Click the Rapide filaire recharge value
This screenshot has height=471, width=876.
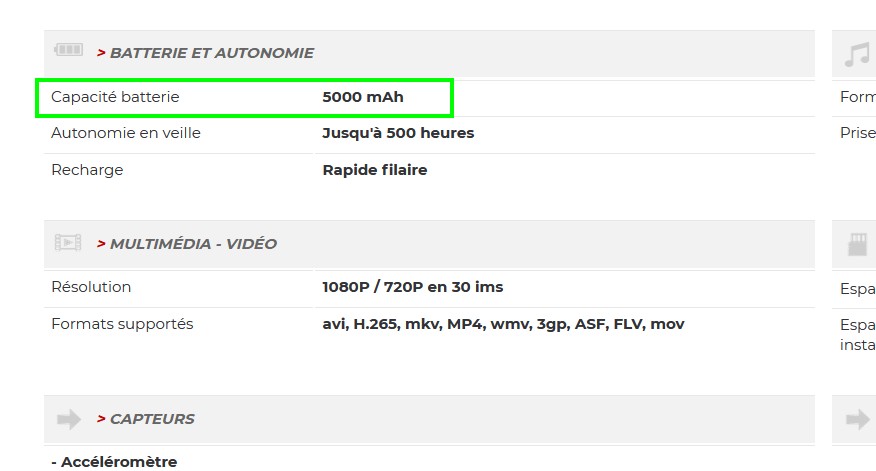point(374,170)
